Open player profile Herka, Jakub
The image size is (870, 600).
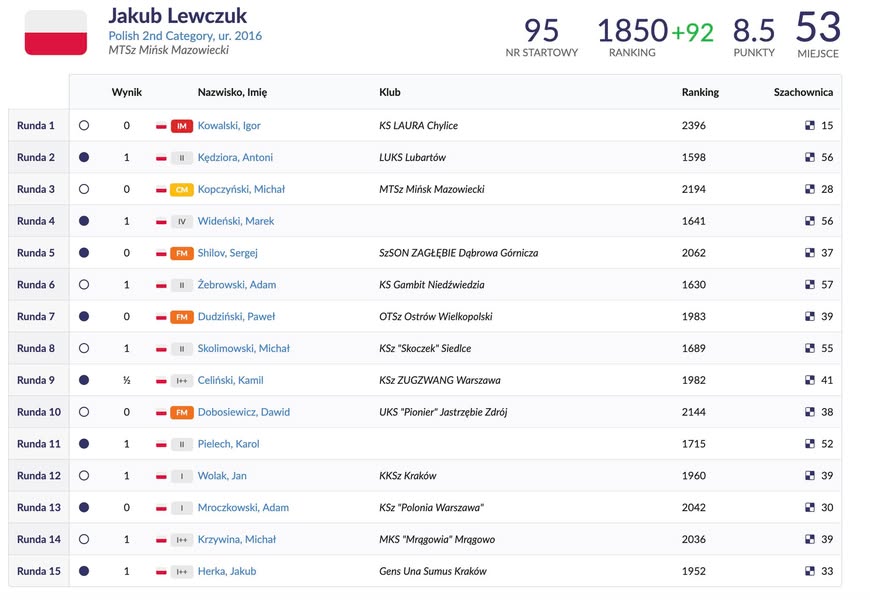pyautogui.click(x=227, y=571)
